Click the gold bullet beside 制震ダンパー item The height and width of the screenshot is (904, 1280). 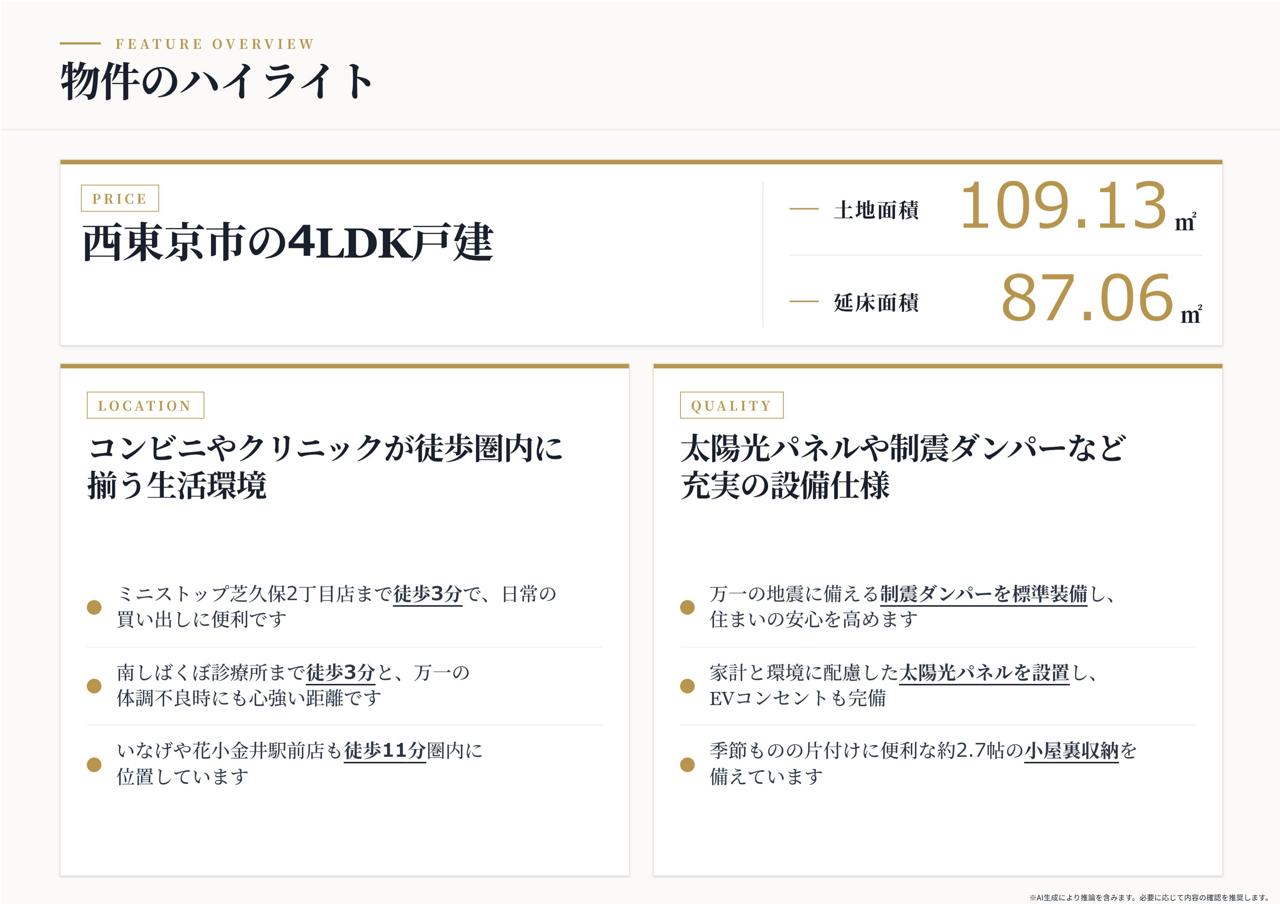point(687,607)
